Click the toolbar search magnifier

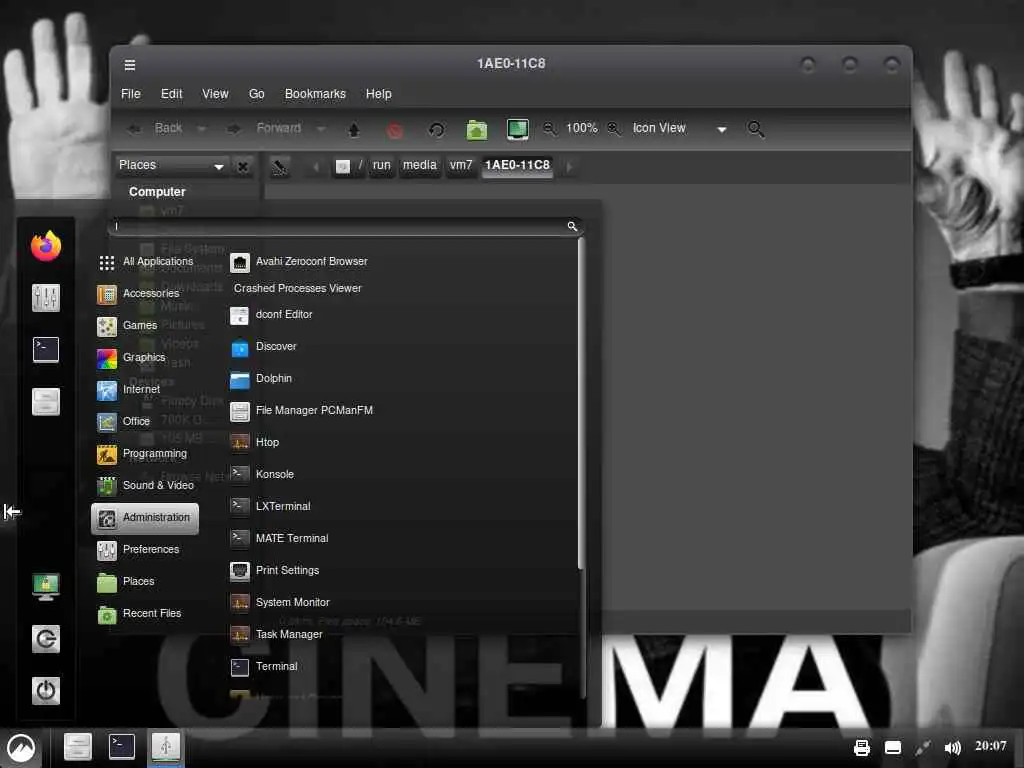[756, 129]
